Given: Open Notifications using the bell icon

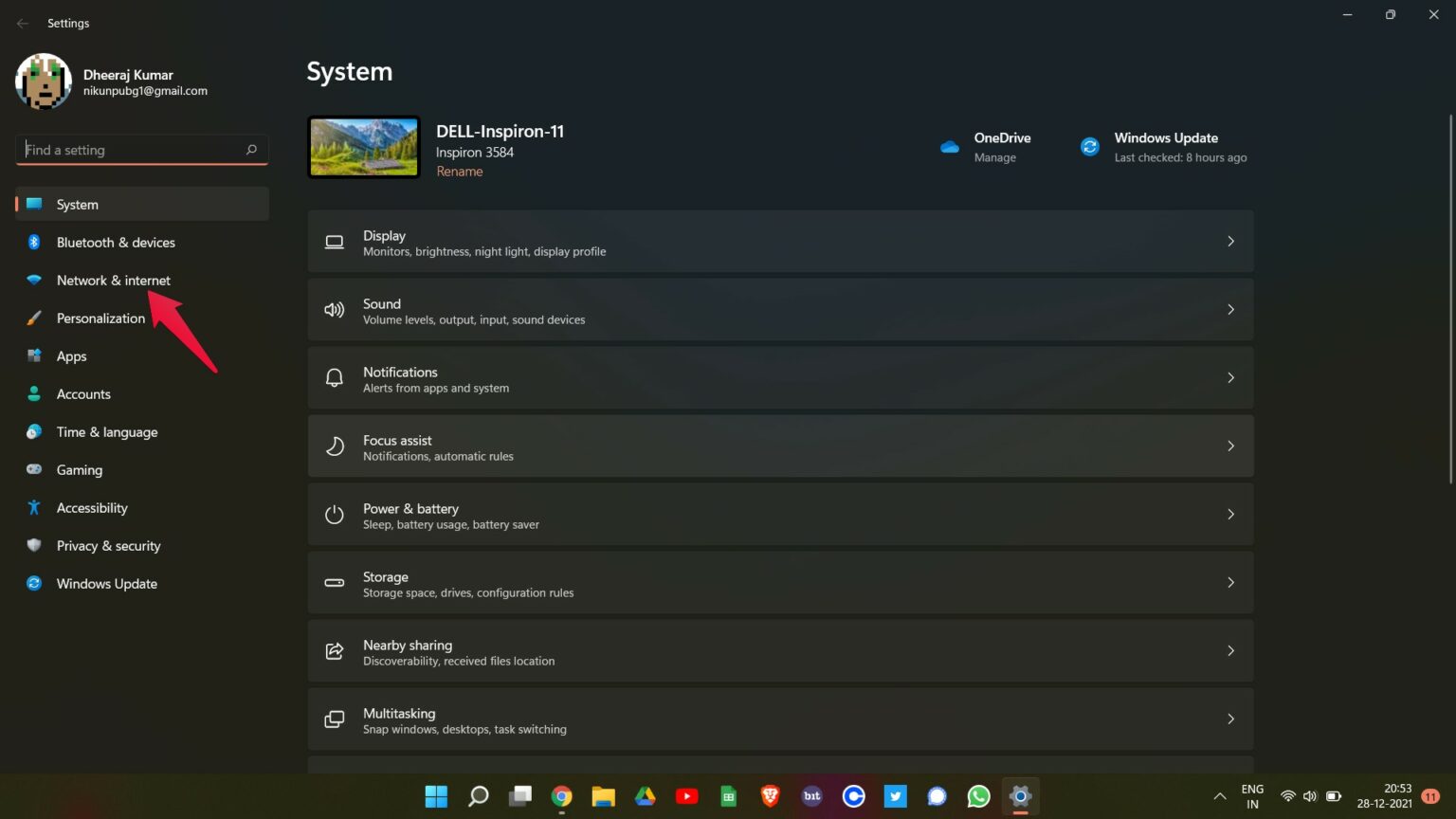Looking at the screenshot, I should (334, 377).
